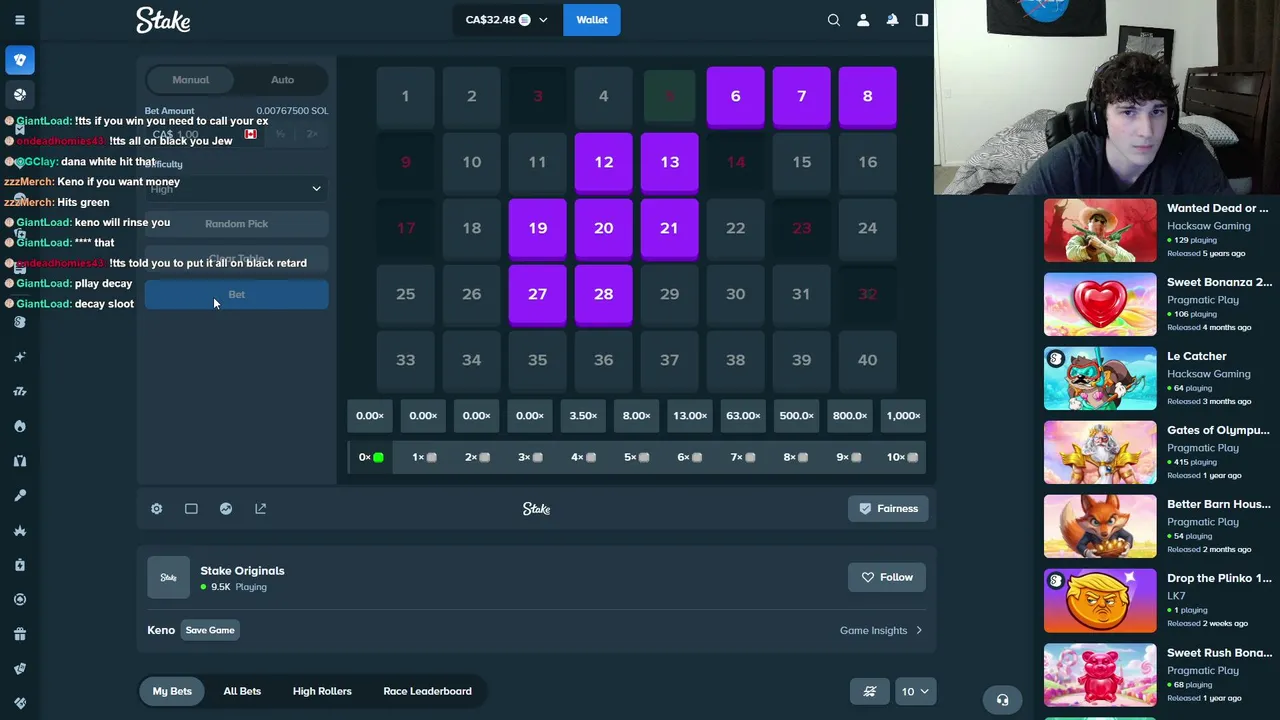The image size is (1280, 720).
Task: Open the Gates of Olympus game thumbnail
Action: point(1100,452)
